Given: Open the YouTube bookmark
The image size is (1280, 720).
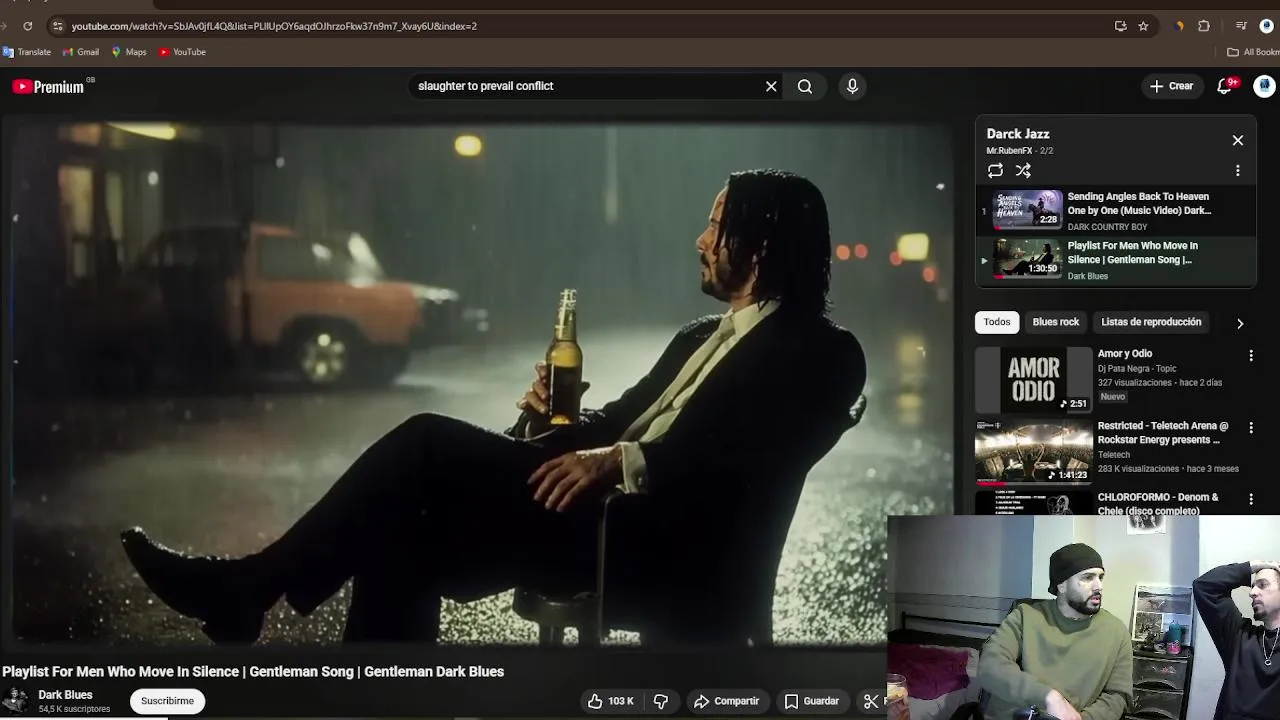Looking at the screenshot, I should click(182, 52).
